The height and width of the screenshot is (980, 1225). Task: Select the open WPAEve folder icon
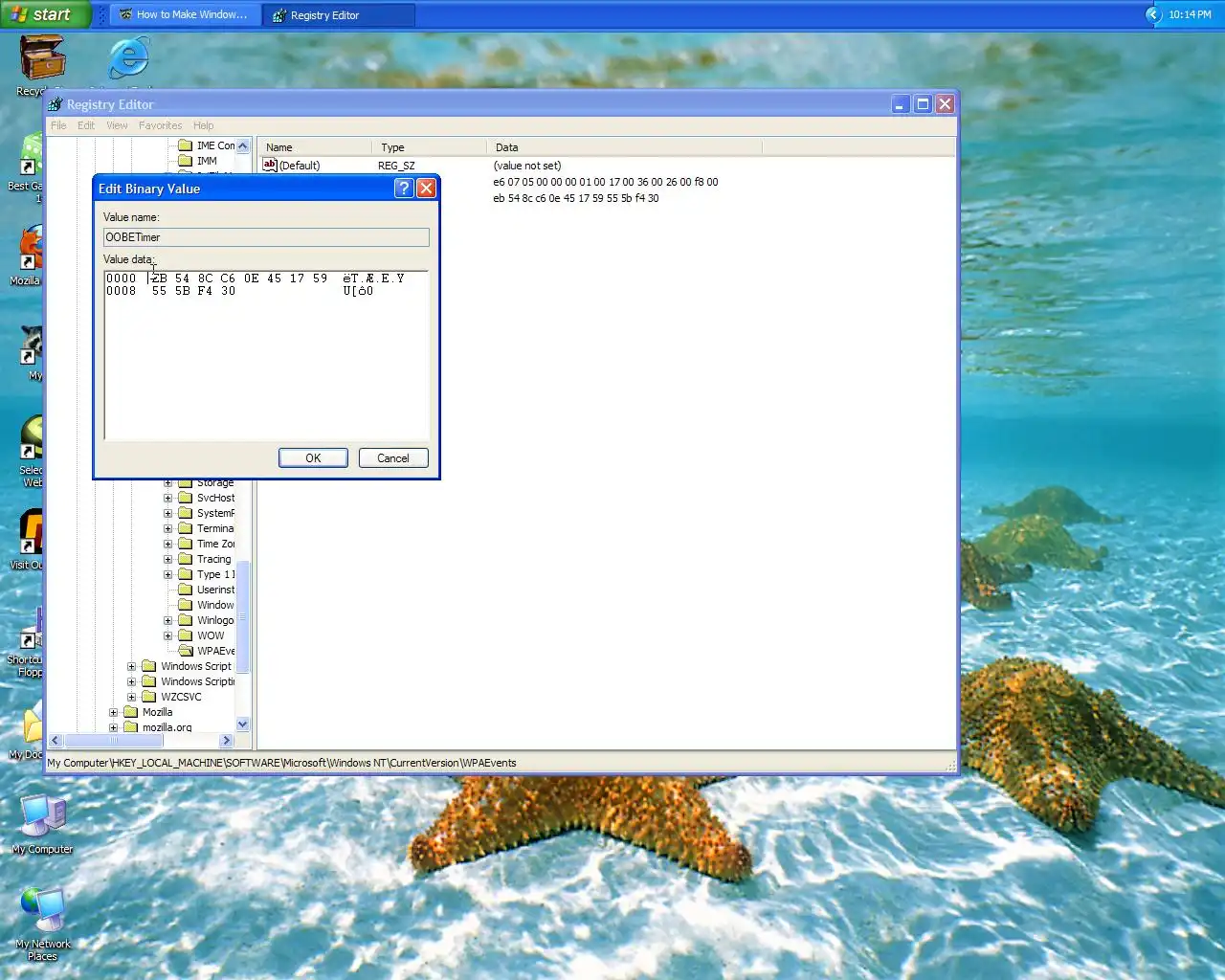(186, 651)
